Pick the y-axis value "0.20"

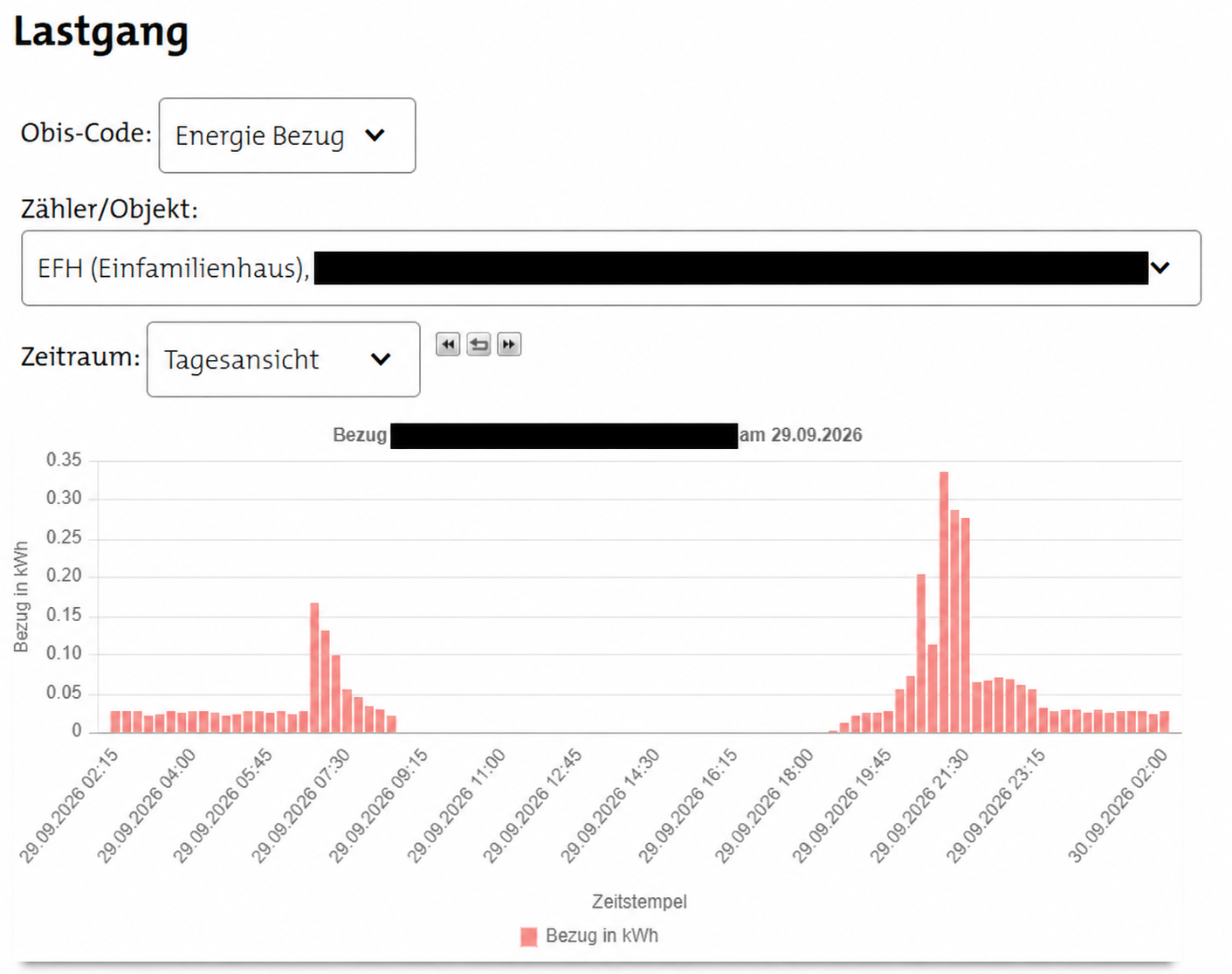pos(64,576)
